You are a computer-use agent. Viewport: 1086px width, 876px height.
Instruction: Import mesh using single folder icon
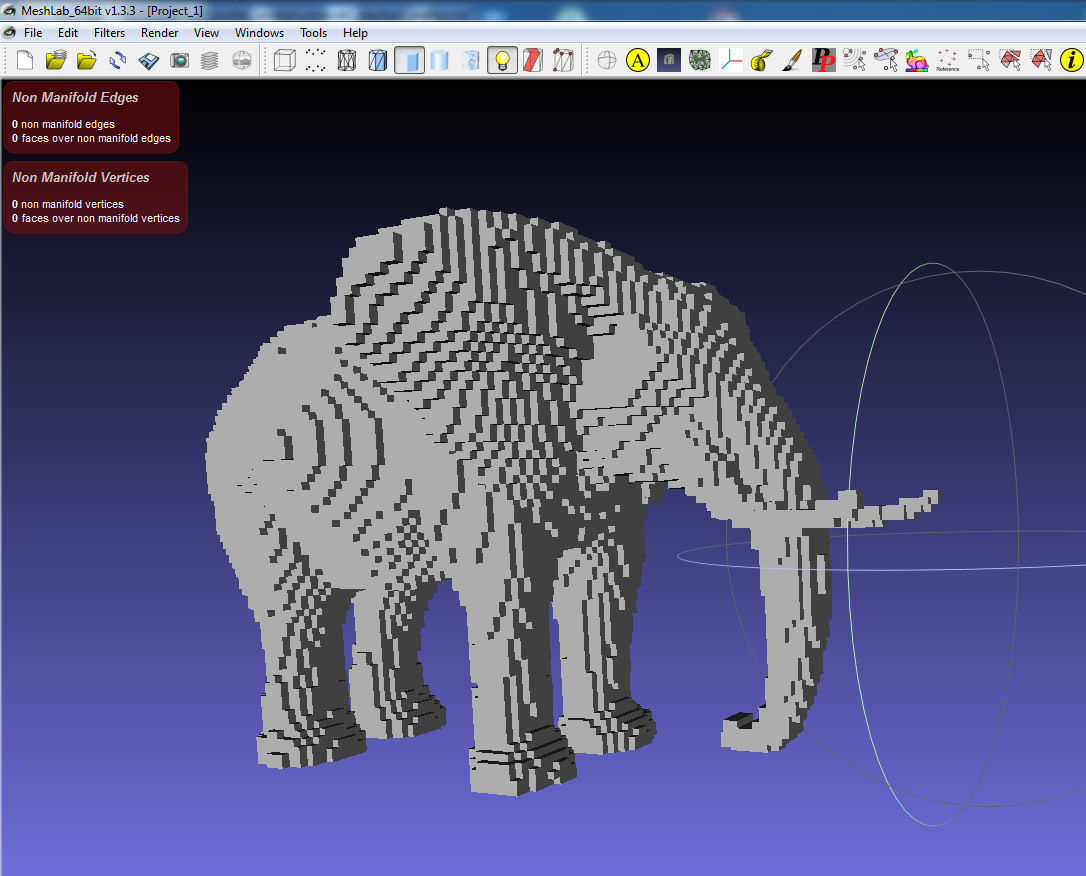pos(87,60)
